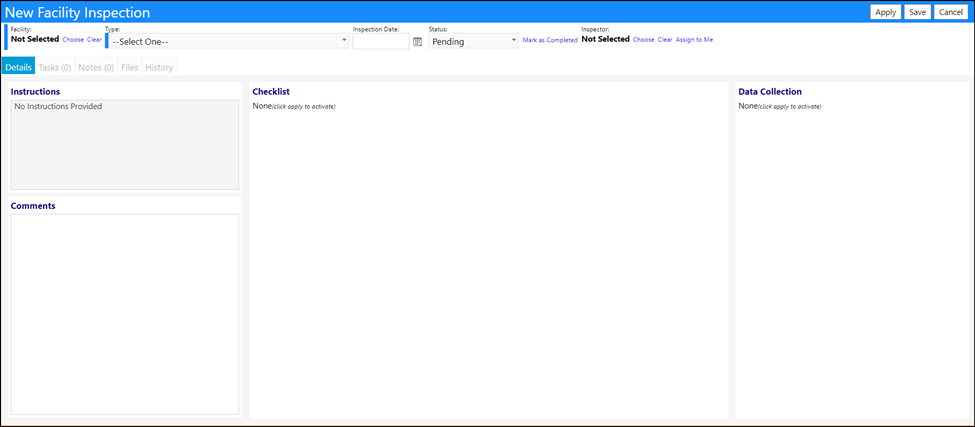The height and width of the screenshot is (427, 975).
Task: Open the Type '--Select One--' dropdown
Action: [228, 41]
